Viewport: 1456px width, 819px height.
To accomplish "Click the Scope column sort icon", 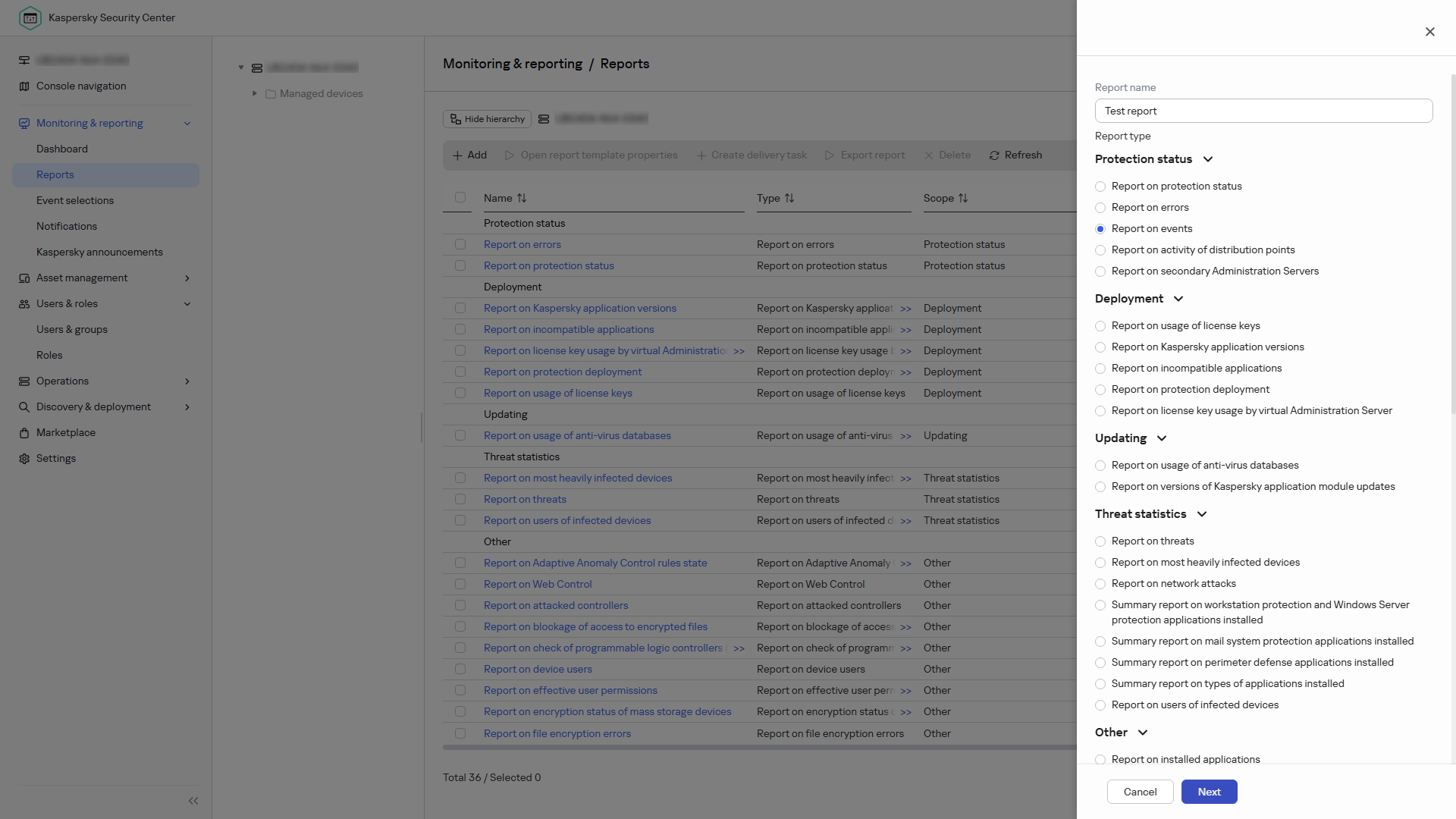I will click(x=963, y=198).
